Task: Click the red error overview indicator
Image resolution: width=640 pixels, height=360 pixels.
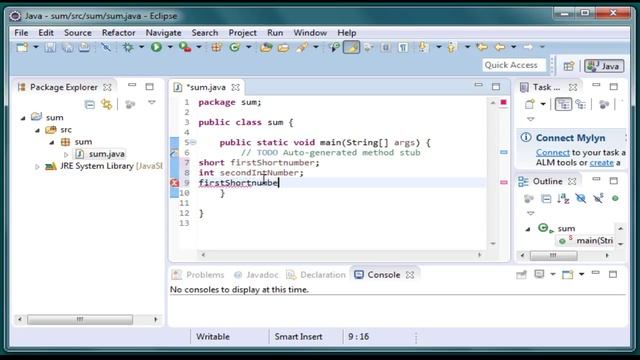Action: [504, 102]
